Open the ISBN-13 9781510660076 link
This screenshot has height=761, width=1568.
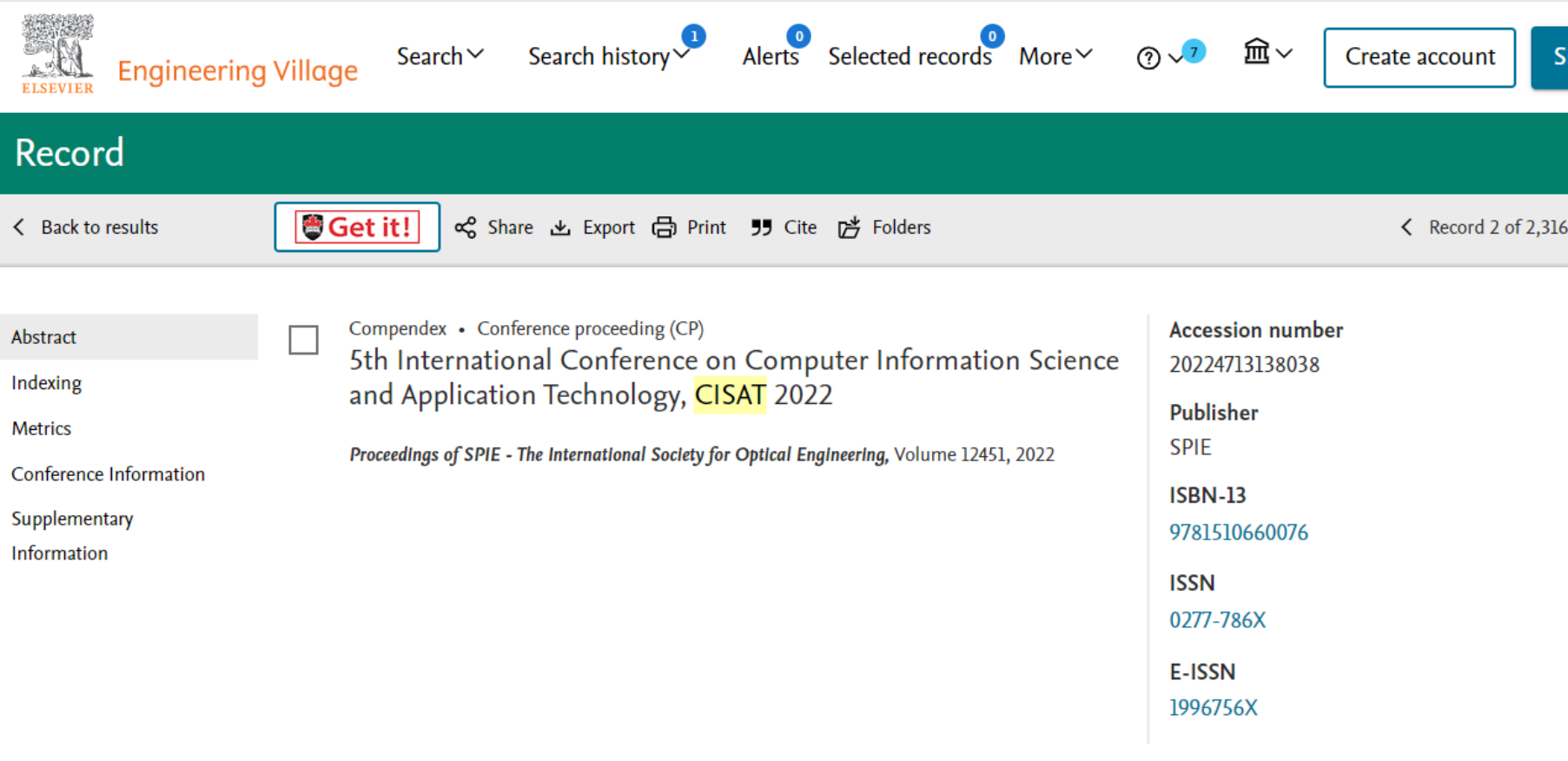[x=1238, y=533]
